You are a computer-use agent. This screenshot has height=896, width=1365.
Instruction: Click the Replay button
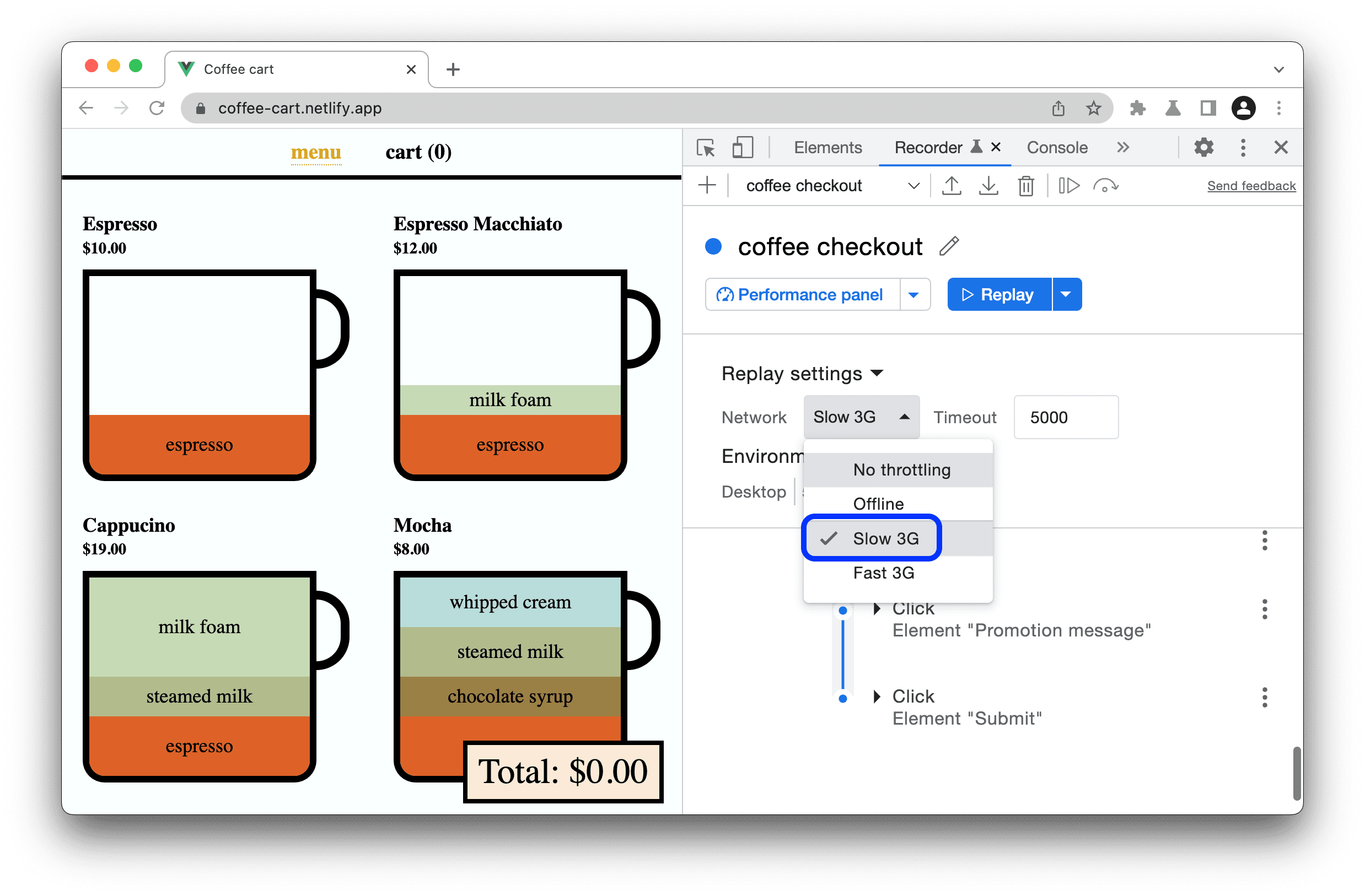click(x=999, y=294)
